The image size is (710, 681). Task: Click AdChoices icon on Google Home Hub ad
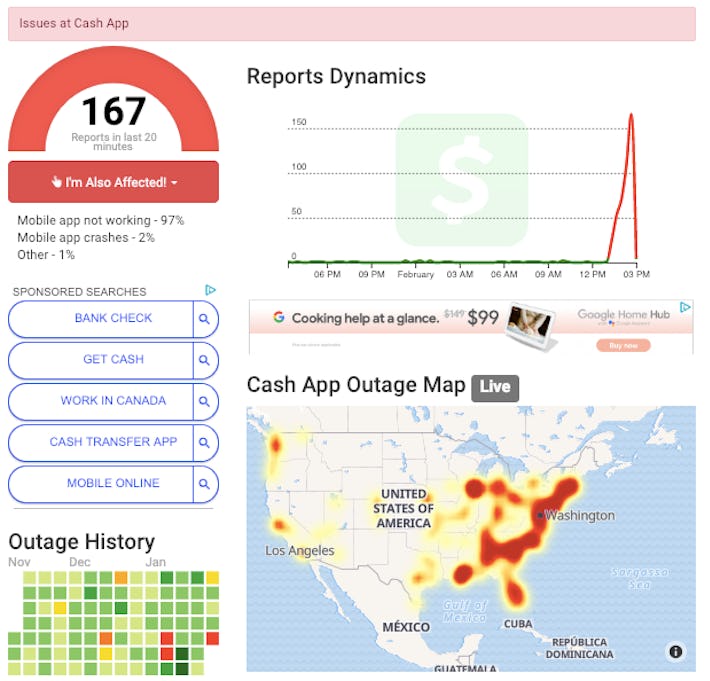pos(685,308)
